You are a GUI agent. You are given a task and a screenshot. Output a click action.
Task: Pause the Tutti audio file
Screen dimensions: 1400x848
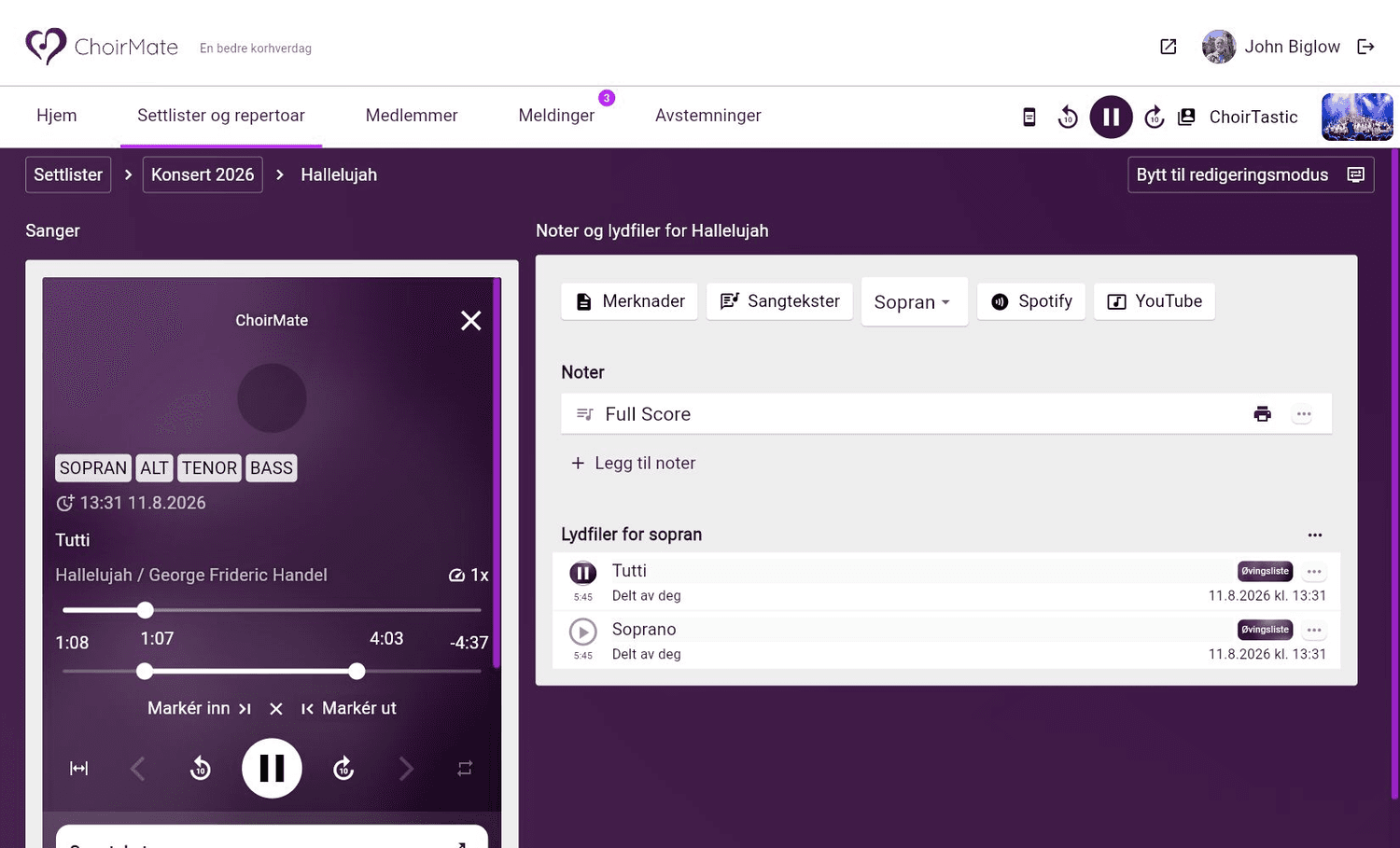(x=583, y=573)
